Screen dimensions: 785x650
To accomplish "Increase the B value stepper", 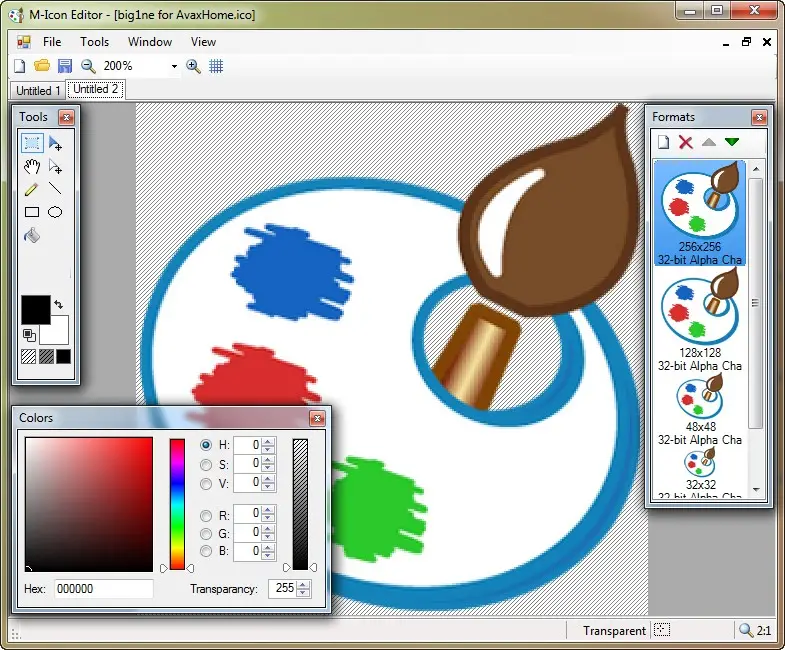I will coord(268,548).
